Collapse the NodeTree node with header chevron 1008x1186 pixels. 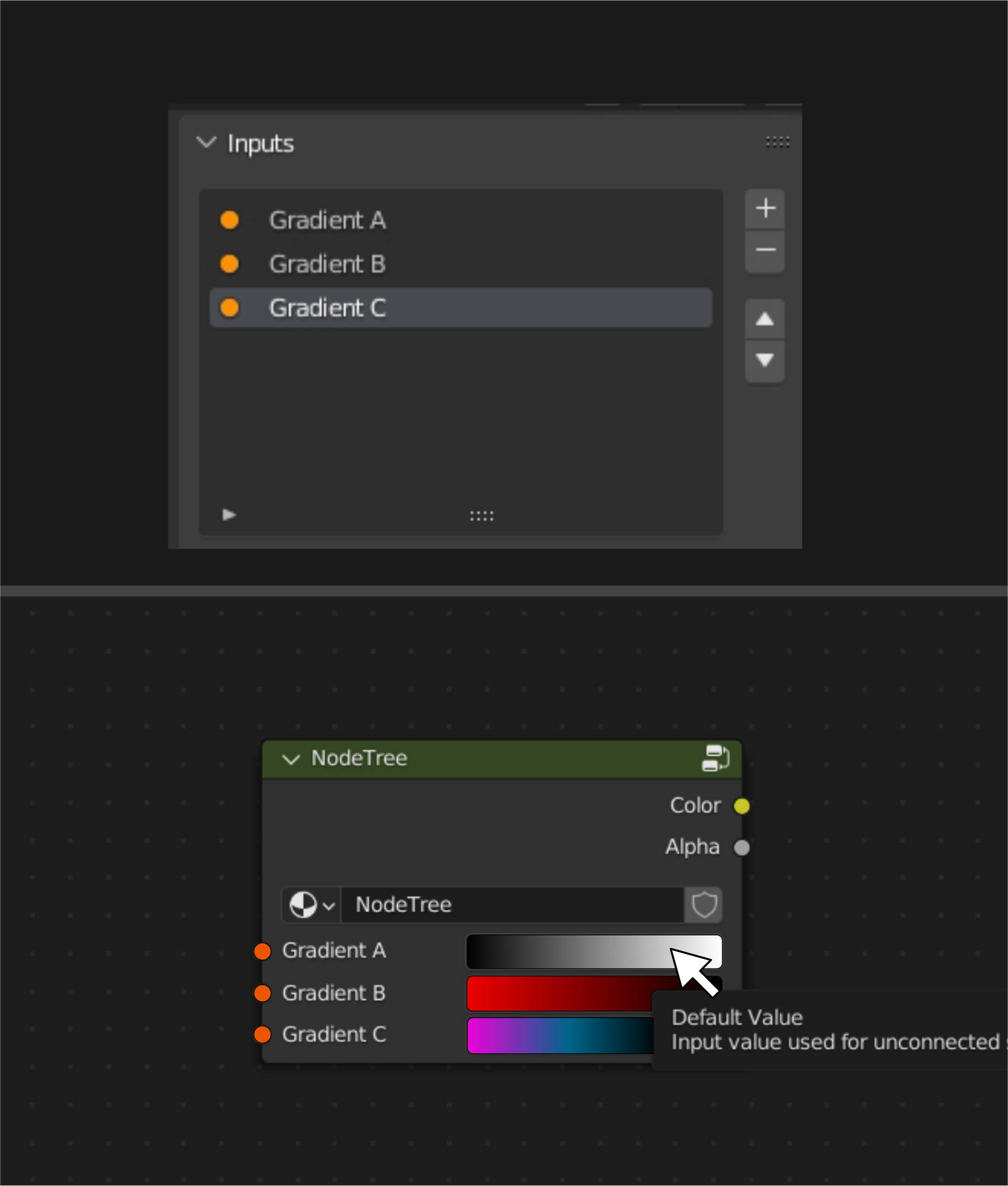point(292,759)
